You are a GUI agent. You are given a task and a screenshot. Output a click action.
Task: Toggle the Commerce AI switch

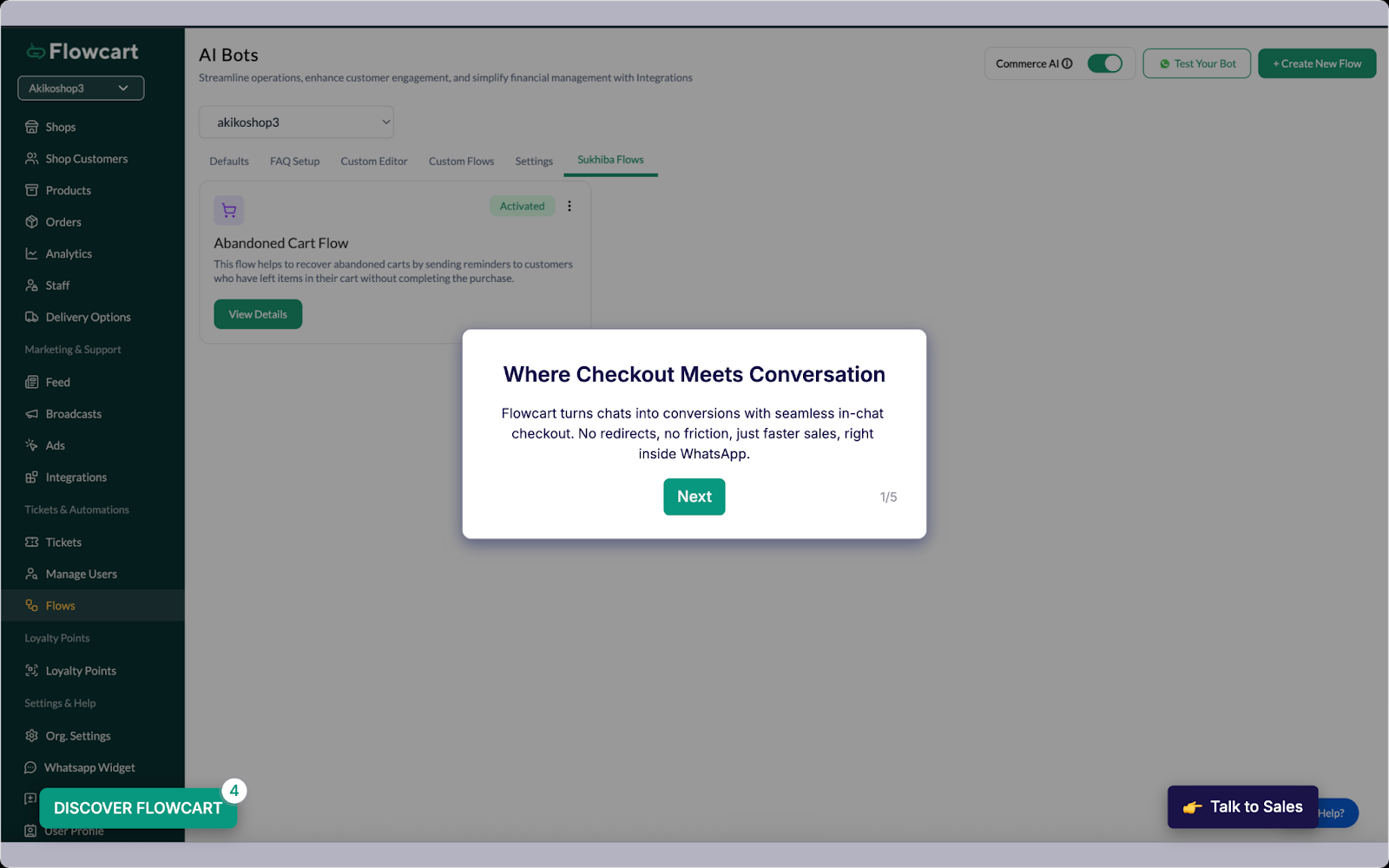coord(1105,63)
